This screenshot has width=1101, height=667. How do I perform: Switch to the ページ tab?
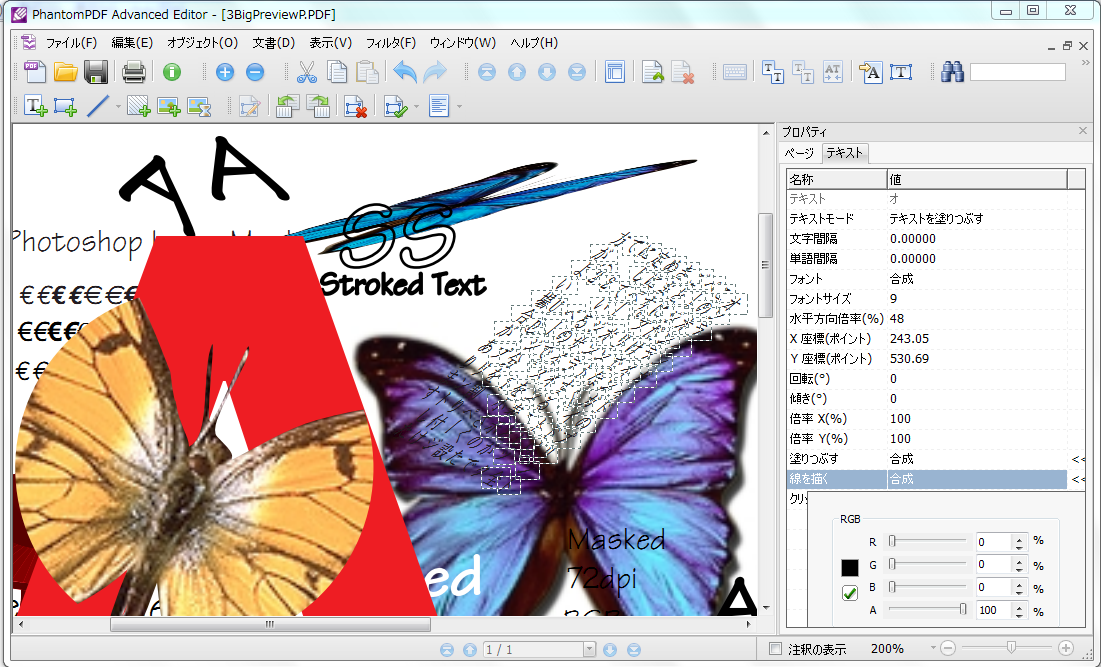click(799, 153)
